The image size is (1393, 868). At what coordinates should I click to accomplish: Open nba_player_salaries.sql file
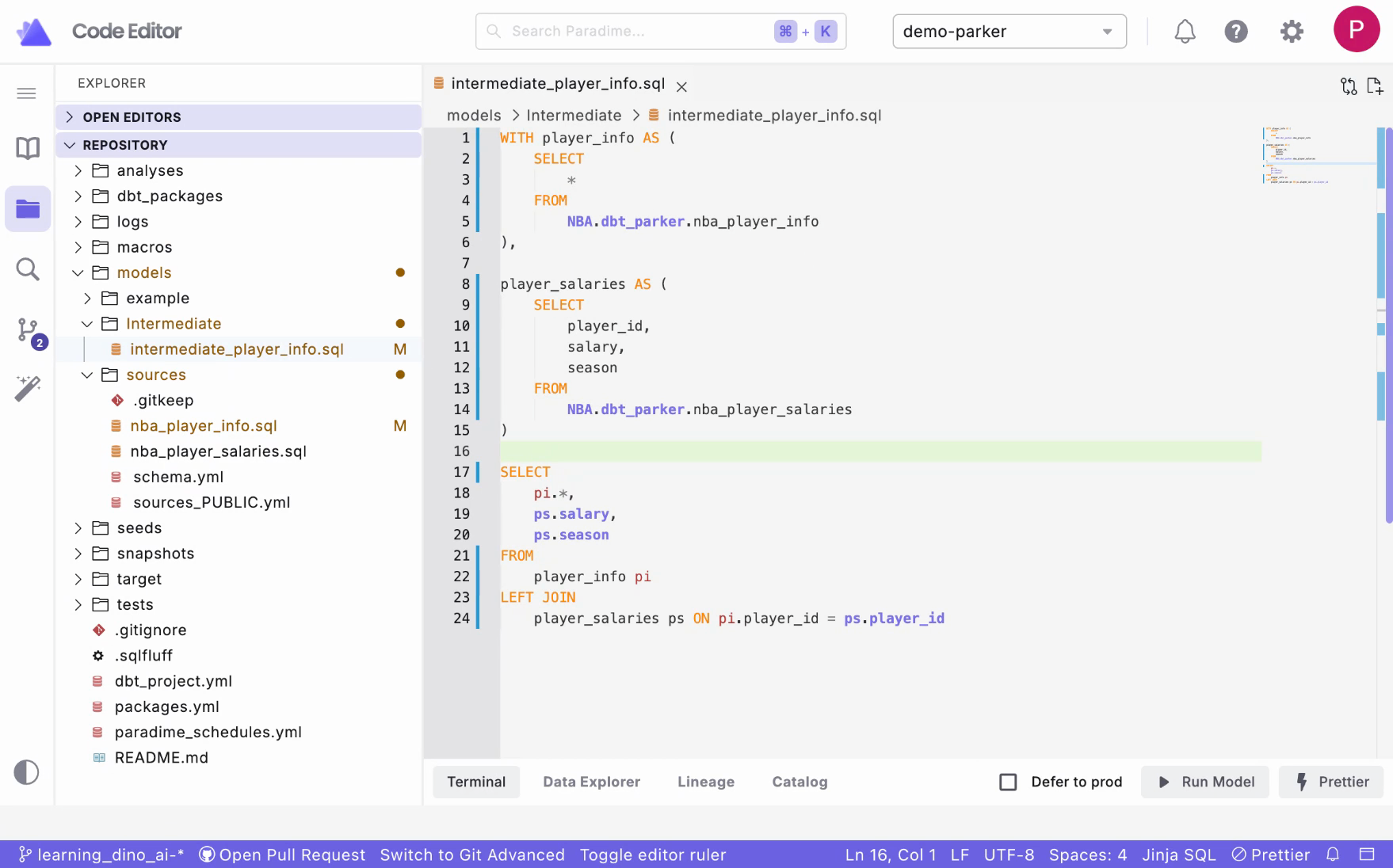(239, 451)
